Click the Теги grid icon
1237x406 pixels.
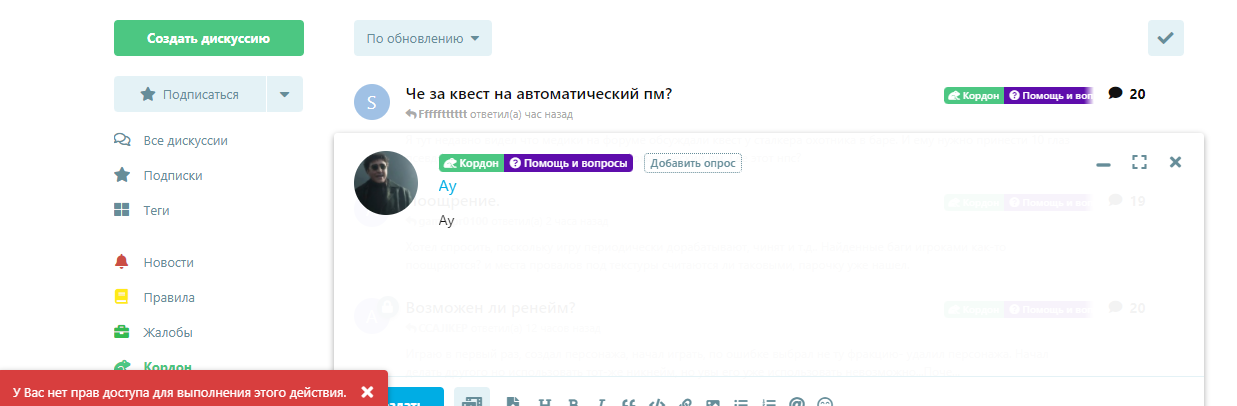[x=122, y=210]
